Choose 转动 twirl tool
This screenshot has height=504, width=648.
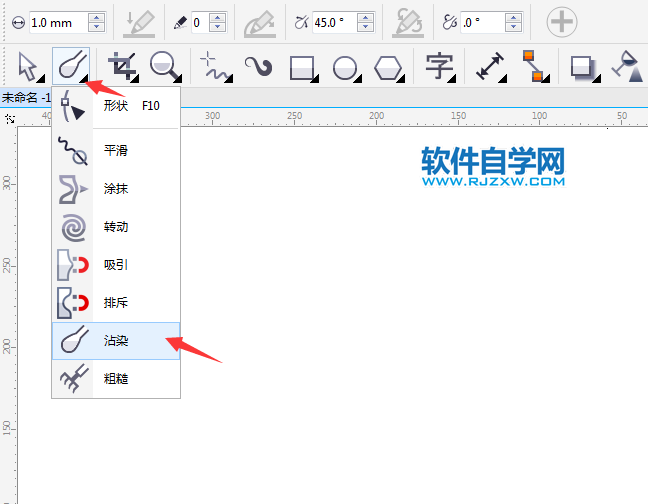[116, 227]
